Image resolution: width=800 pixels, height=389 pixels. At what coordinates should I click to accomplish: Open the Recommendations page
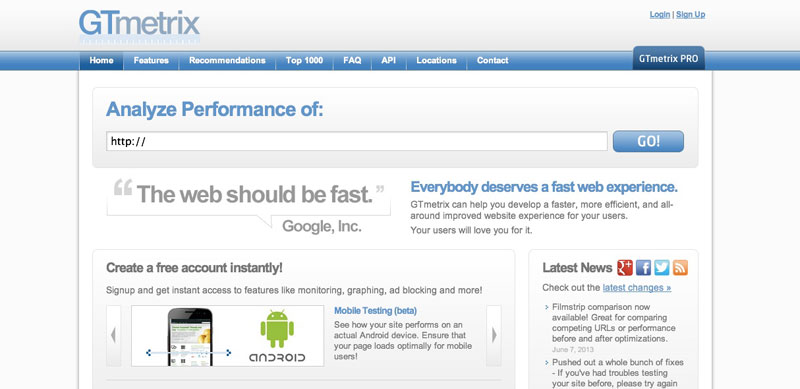tap(227, 60)
